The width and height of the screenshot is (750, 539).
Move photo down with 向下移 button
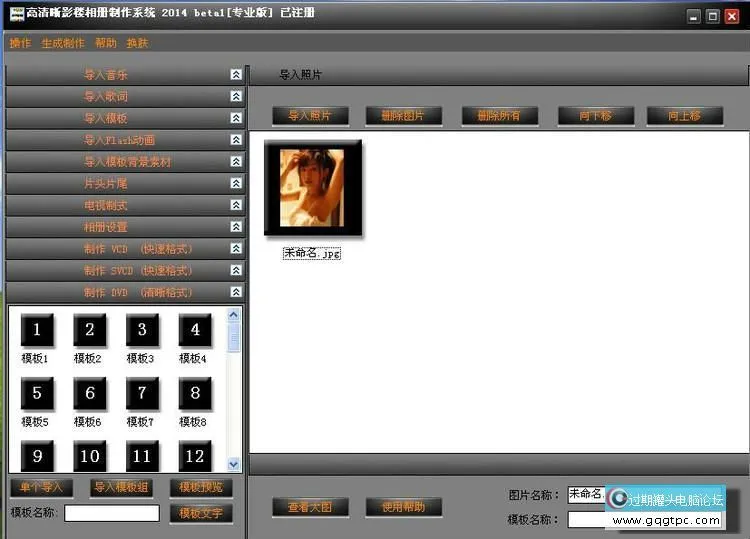click(x=596, y=116)
